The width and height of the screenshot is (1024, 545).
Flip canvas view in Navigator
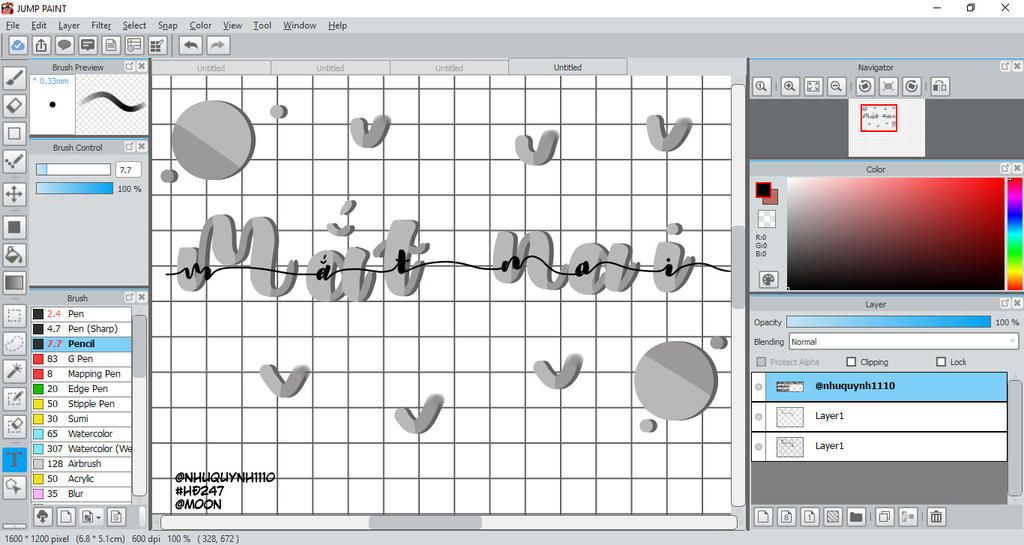940,86
